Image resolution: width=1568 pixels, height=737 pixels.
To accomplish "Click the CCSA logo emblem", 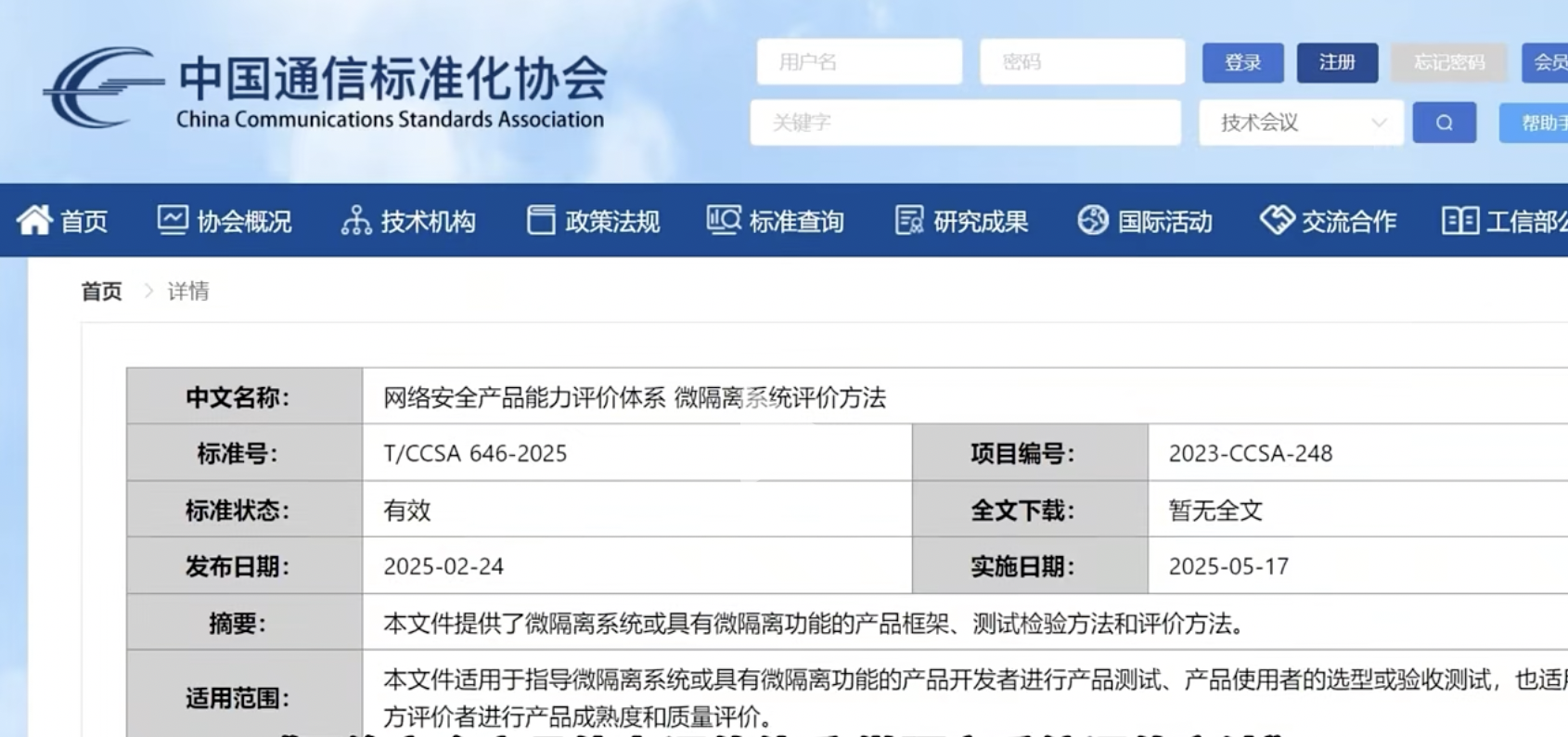I will [104, 88].
